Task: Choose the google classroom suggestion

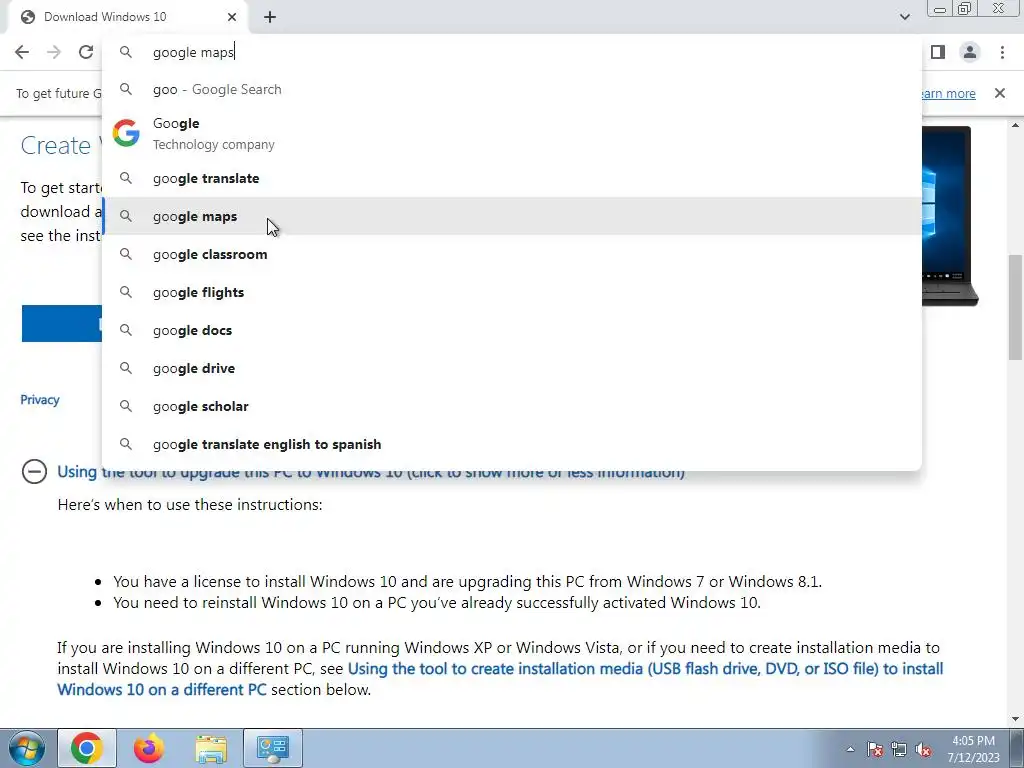Action: tap(512, 254)
